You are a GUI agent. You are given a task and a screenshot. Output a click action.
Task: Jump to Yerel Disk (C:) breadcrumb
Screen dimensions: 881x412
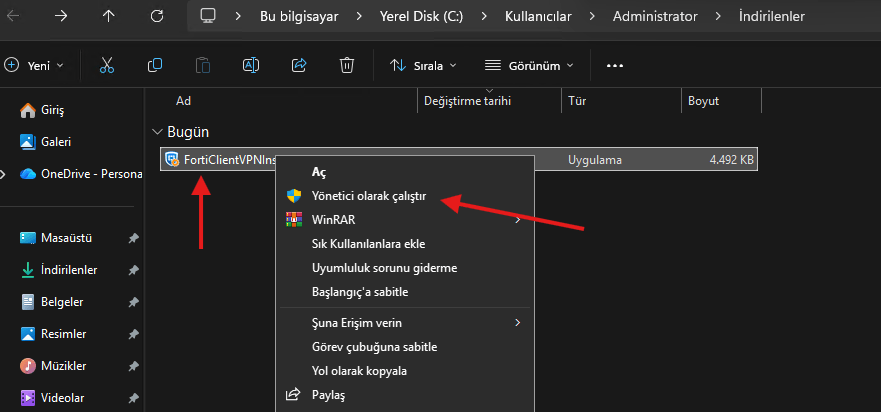pyautogui.click(x=421, y=17)
